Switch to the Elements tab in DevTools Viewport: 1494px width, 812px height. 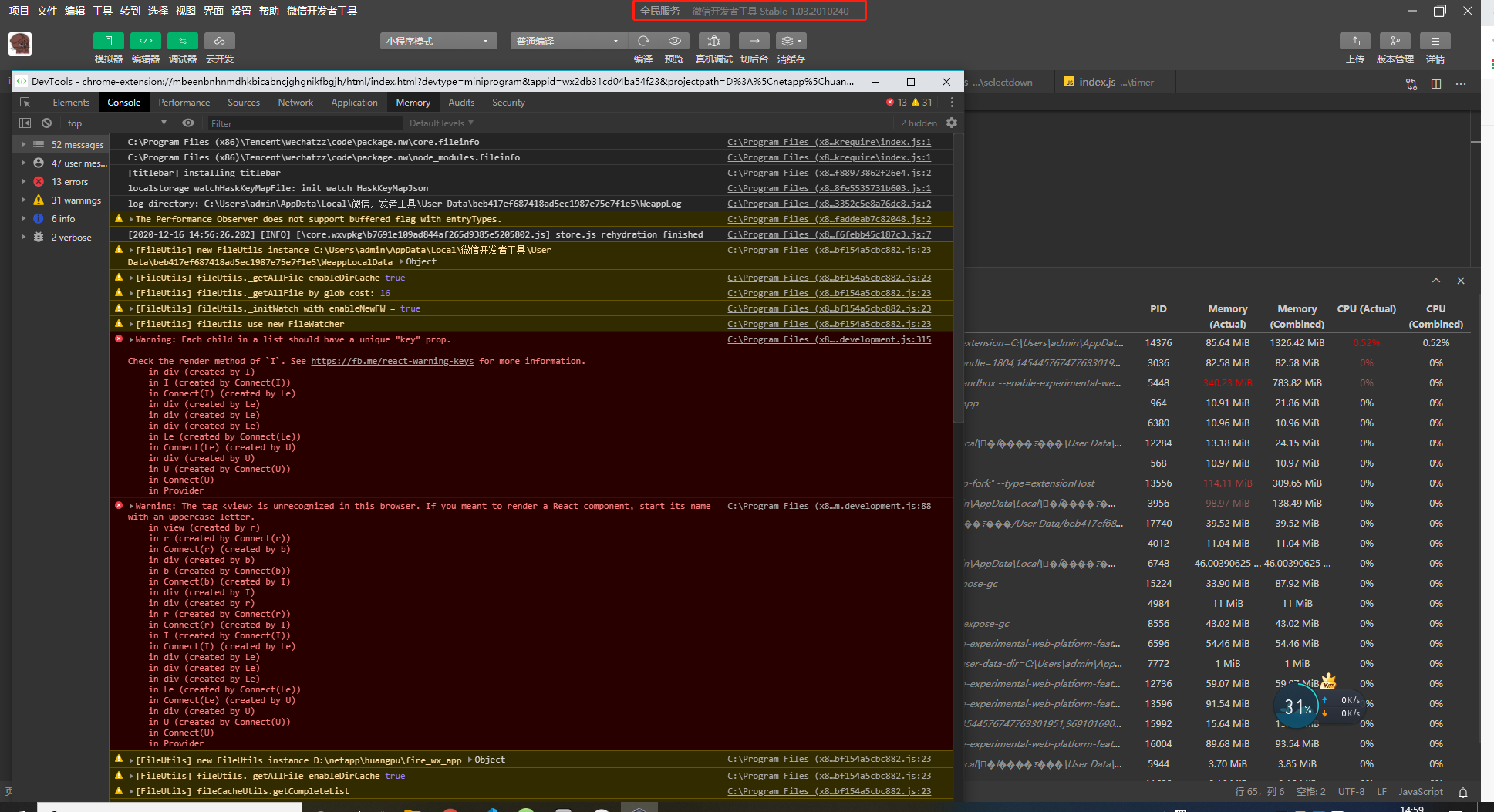71,103
